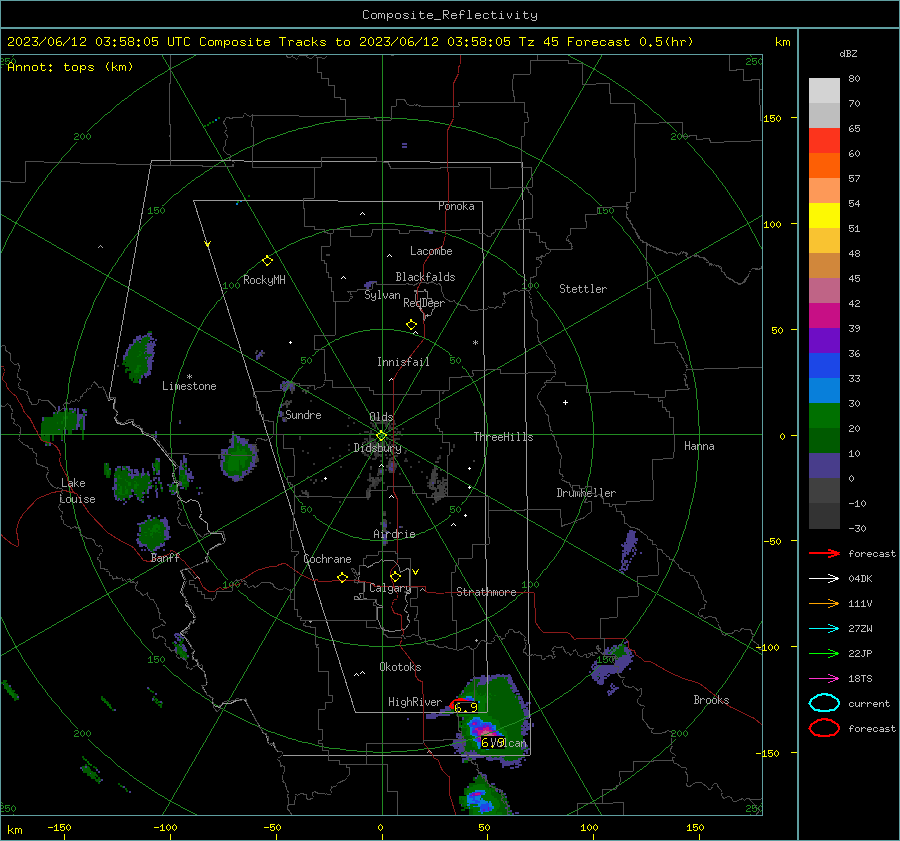The height and width of the screenshot is (841, 900).
Task: Click the 'Banff' city label
Action: (165, 558)
